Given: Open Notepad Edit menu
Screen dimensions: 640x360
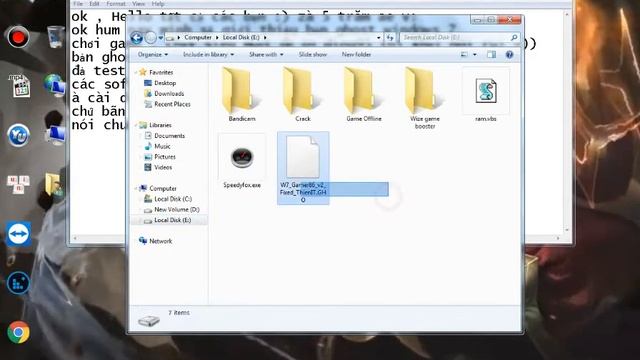Looking at the screenshot, I should point(94,4).
